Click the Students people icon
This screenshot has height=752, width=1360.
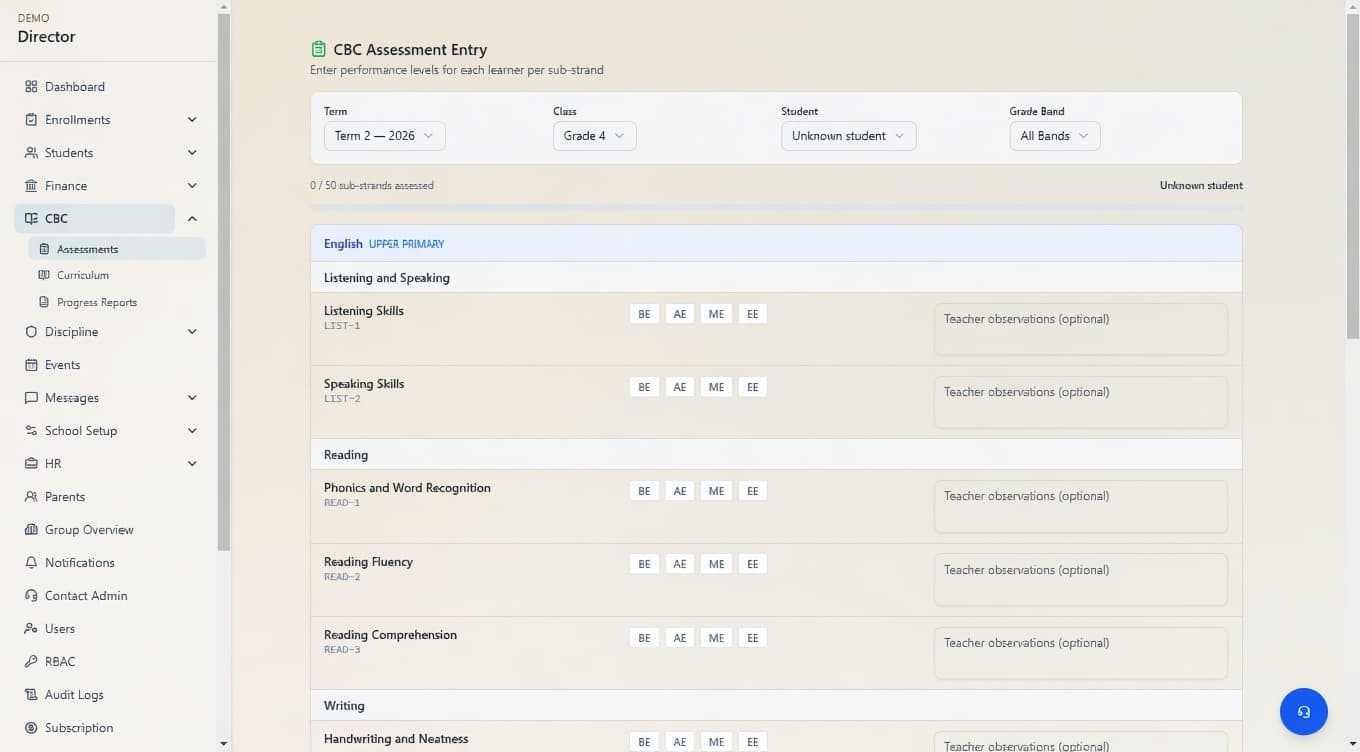pos(31,153)
